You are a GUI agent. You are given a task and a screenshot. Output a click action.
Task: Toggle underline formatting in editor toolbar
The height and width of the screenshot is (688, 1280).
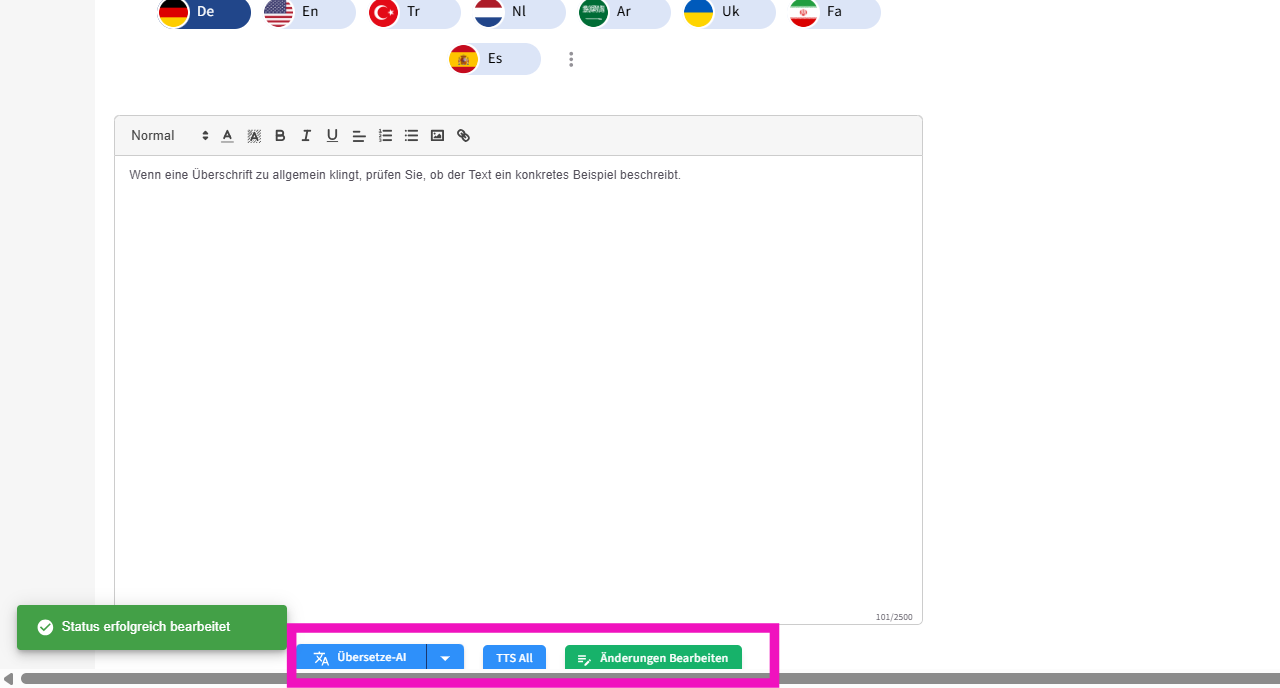[332, 136]
